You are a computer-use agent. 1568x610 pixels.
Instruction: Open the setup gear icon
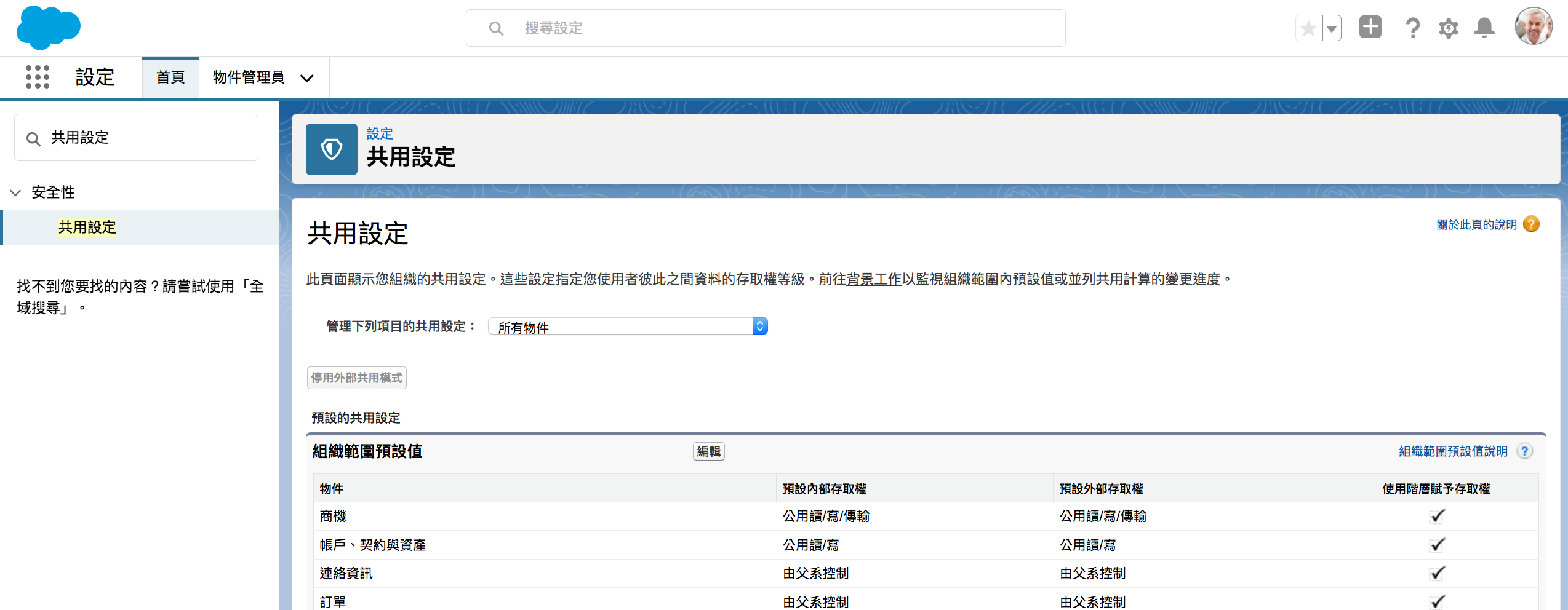pyautogui.click(x=1448, y=28)
